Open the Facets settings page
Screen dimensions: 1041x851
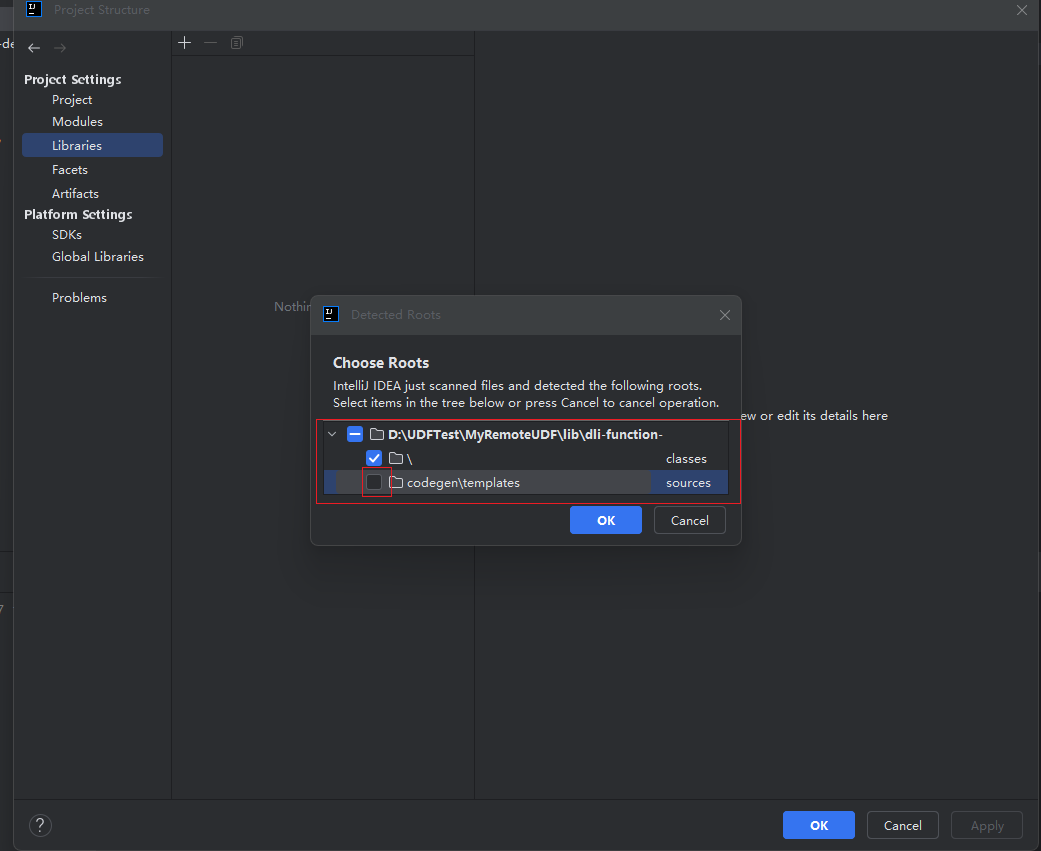(x=70, y=170)
